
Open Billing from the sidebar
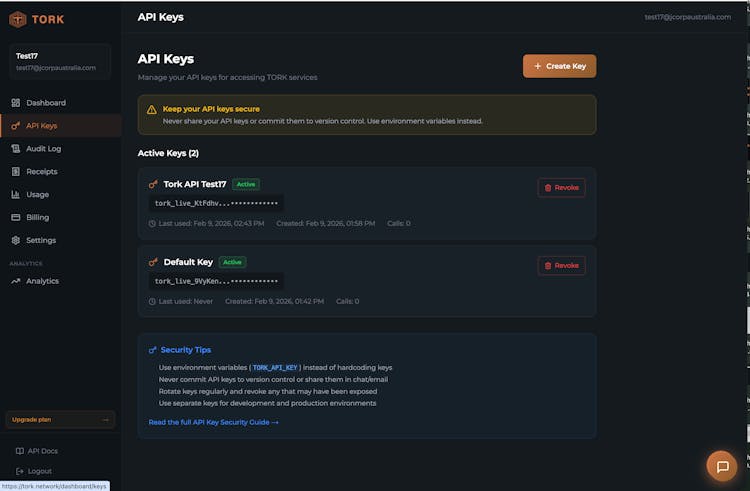click(x=37, y=217)
